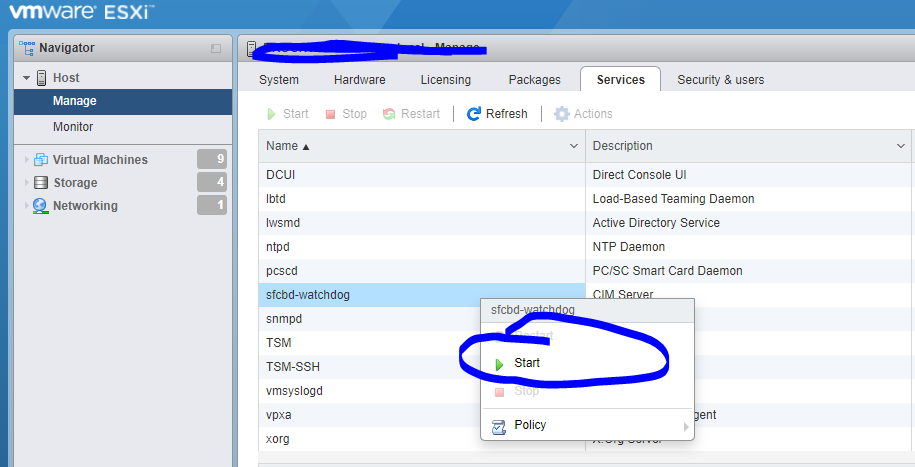The image size is (915, 467).
Task: Click the NTP Daemon description
Action: 628,247
